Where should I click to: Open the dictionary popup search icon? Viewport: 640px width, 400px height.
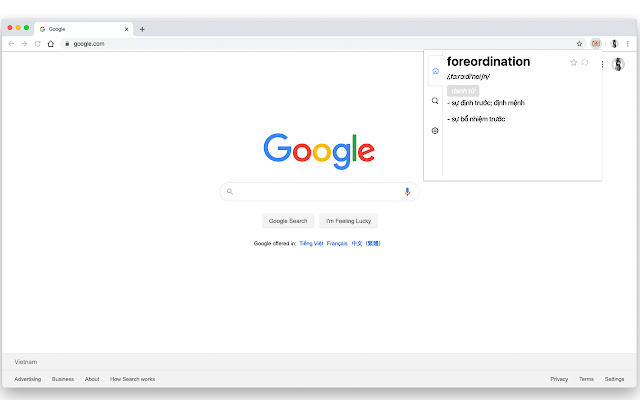click(x=435, y=101)
